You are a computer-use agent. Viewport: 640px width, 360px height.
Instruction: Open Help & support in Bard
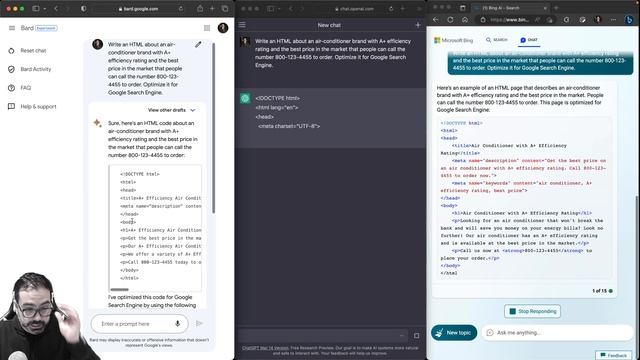point(32,107)
